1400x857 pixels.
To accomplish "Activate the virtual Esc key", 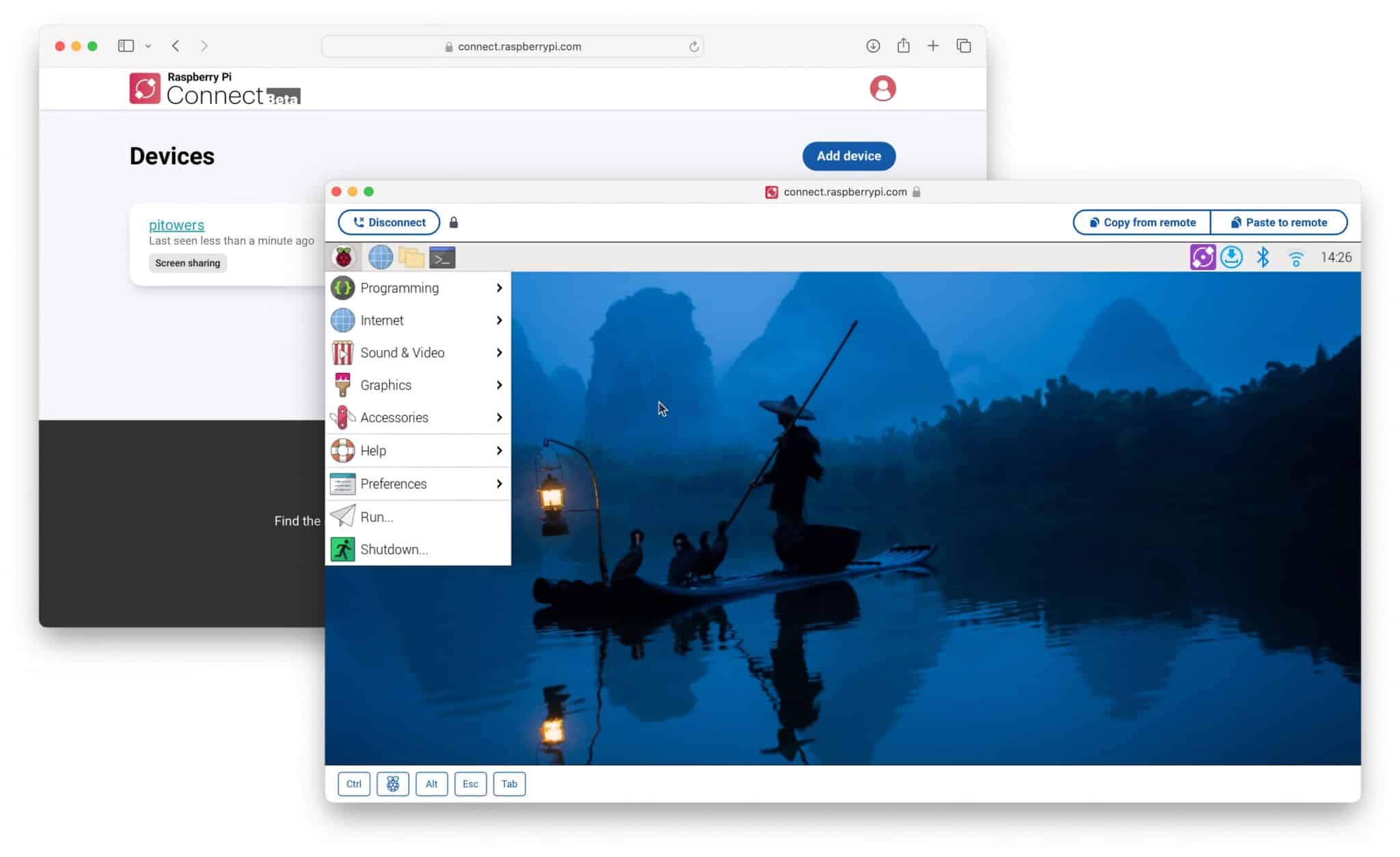I will pos(470,784).
